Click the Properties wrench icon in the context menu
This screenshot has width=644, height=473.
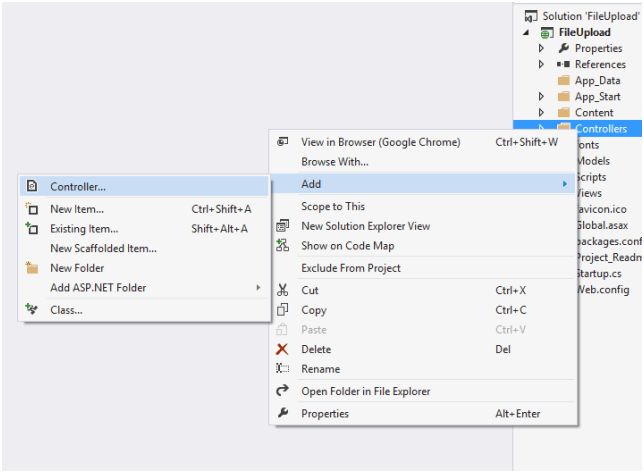point(283,413)
